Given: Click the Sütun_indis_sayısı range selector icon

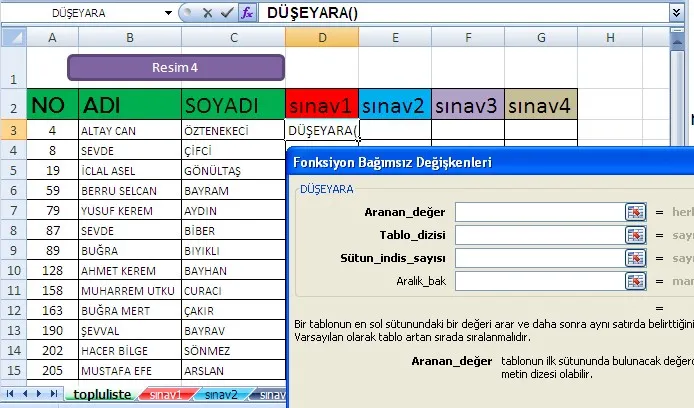Looking at the screenshot, I should click(x=634, y=258).
